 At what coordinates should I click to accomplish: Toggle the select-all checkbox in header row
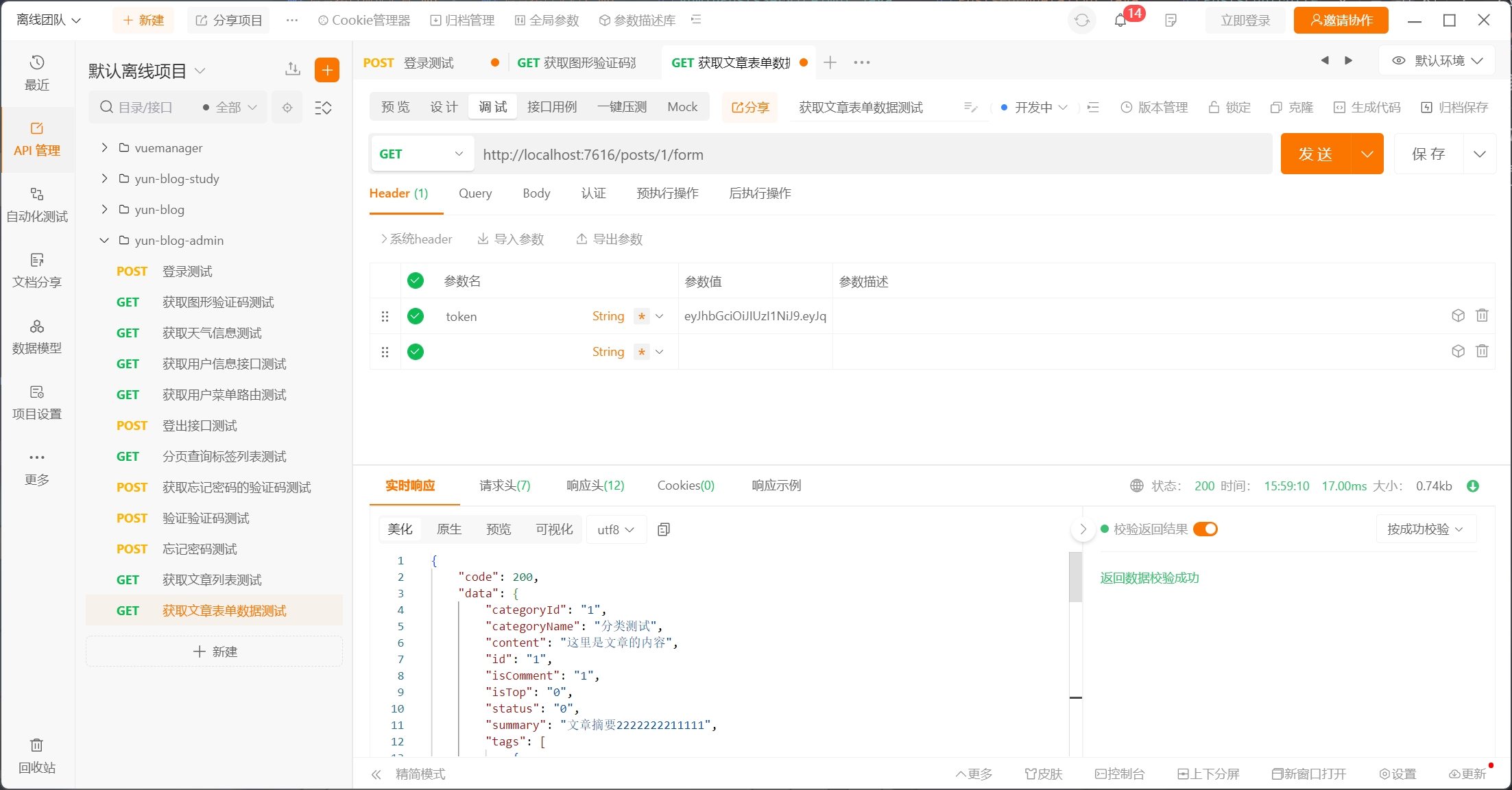pos(416,280)
